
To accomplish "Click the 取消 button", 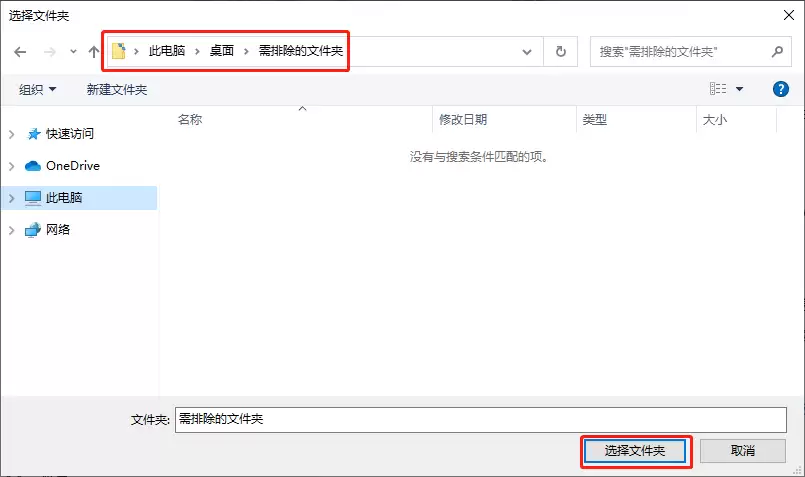I will tap(743, 451).
